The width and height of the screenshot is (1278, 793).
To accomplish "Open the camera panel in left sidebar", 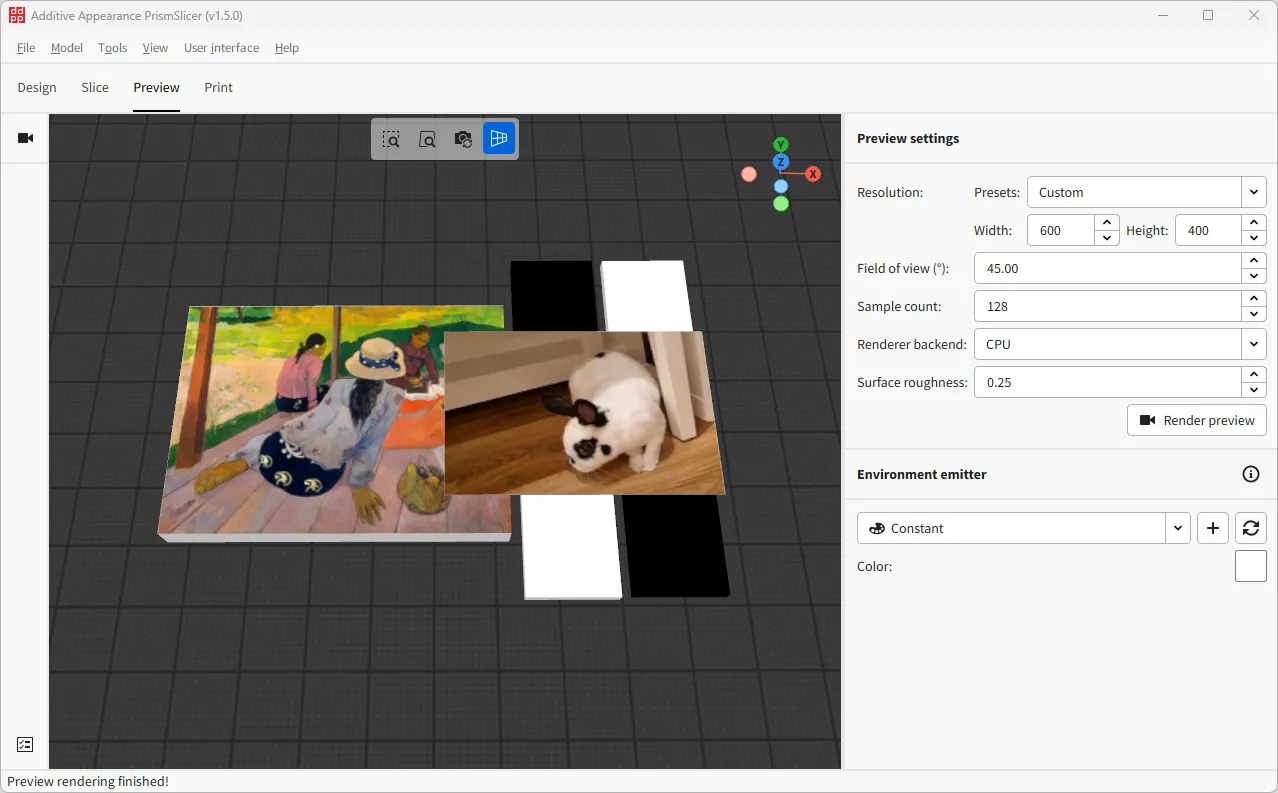I will click(24, 139).
